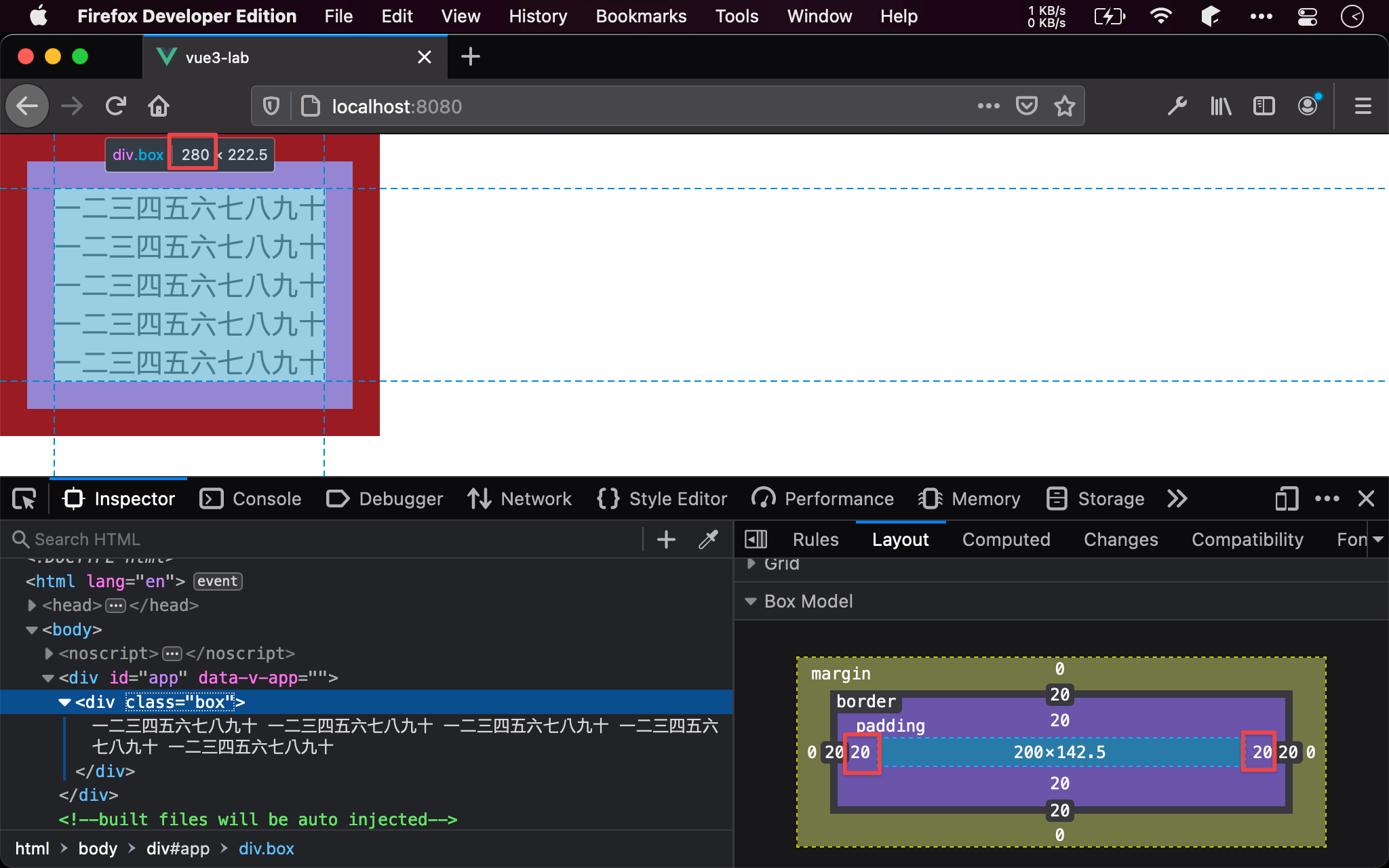Switch to the Compatibility sidebar tab
The width and height of the screenshot is (1389, 868).
click(1248, 540)
